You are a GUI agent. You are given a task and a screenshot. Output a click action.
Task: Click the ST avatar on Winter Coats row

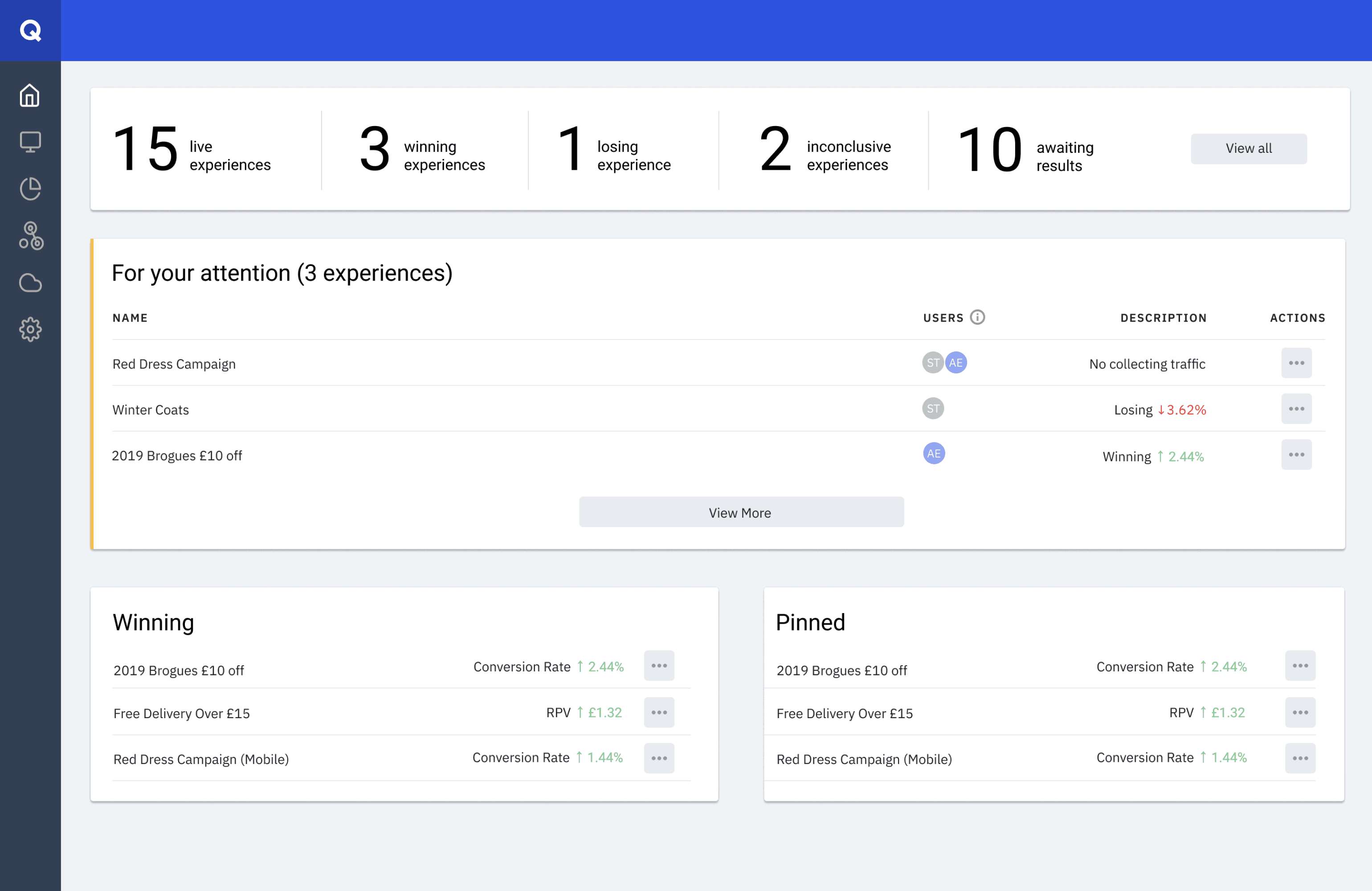pyautogui.click(x=933, y=409)
